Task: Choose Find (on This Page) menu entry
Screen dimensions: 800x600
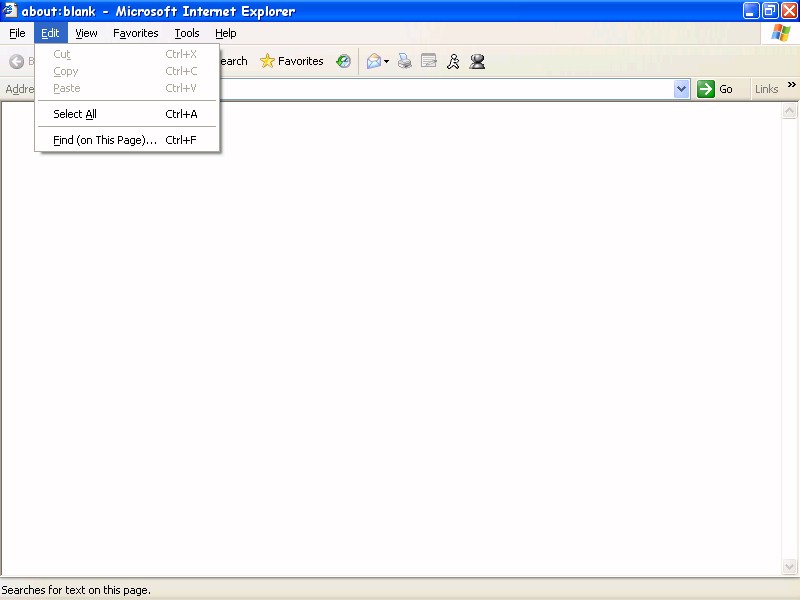Action: tap(128, 140)
